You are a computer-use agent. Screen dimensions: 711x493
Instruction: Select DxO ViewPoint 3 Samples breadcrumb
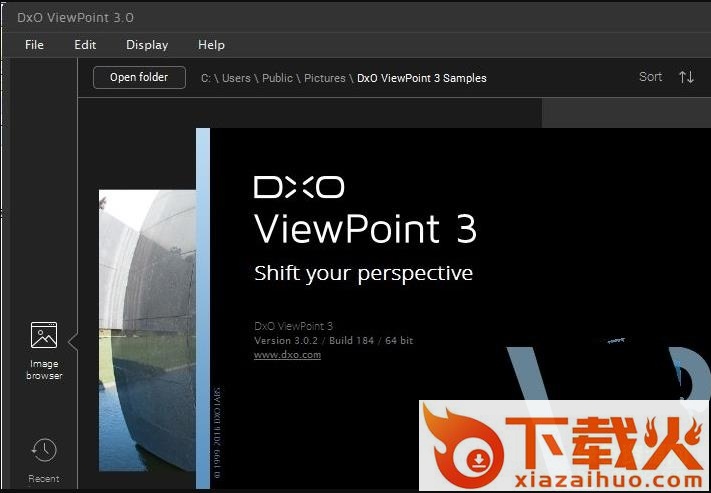pos(422,78)
